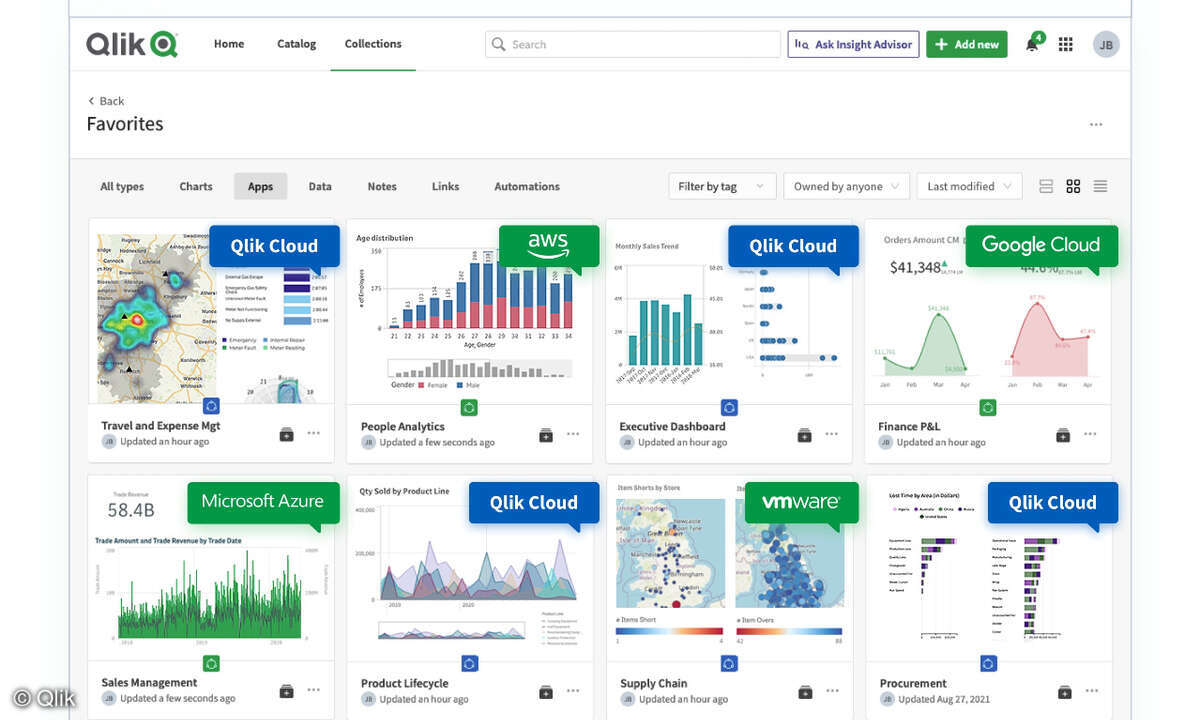Open Procurement lost time chart thumbnail
The image size is (1200, 720).
tap(988, 568)
